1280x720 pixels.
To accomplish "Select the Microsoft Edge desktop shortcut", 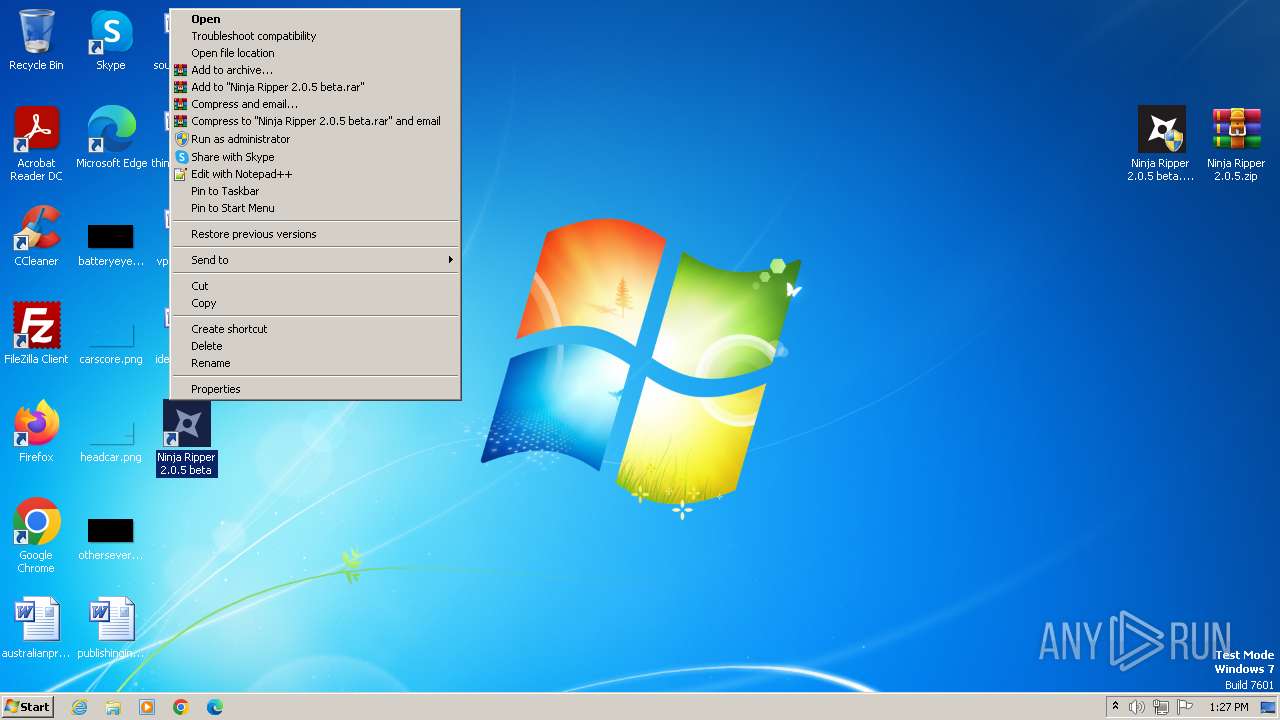I will pos(111,138).
